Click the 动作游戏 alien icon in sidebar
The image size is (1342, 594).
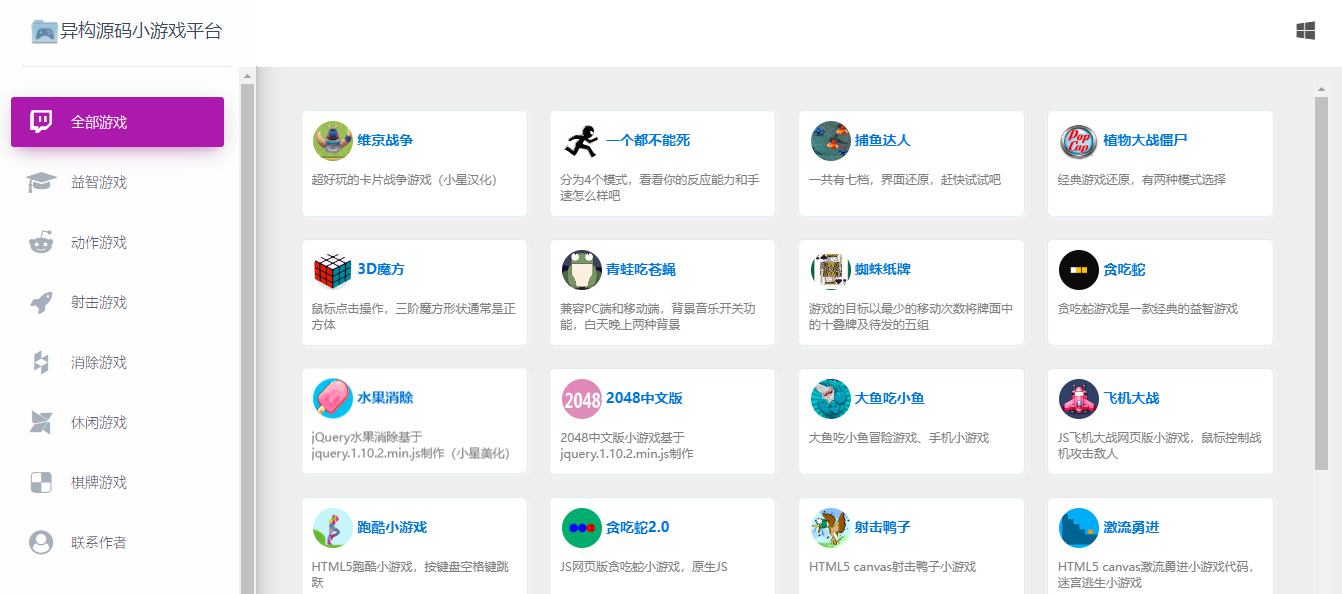[41, 242]
